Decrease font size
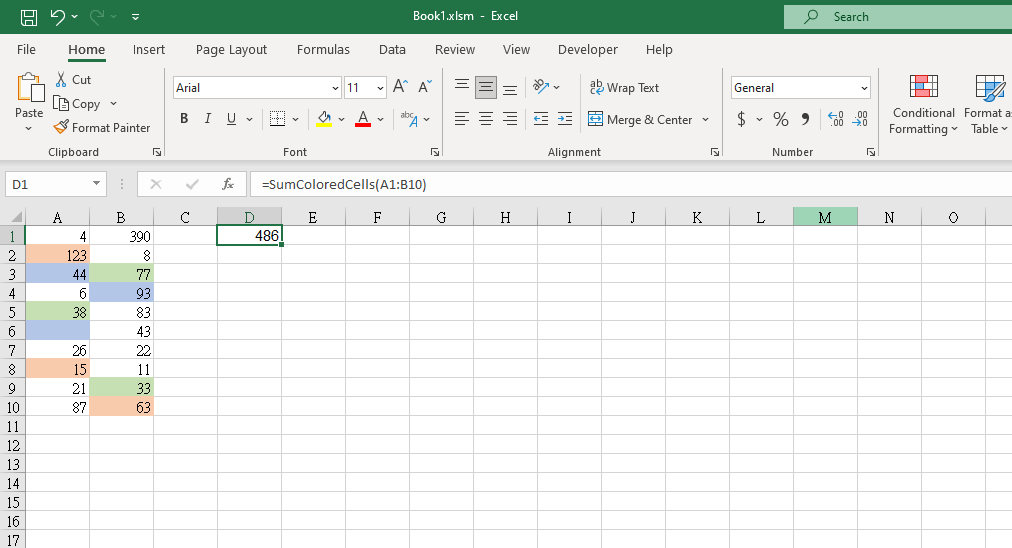The height and width of the screenshot is (548, 1012). pyautogui.click(x=425, y=86)
